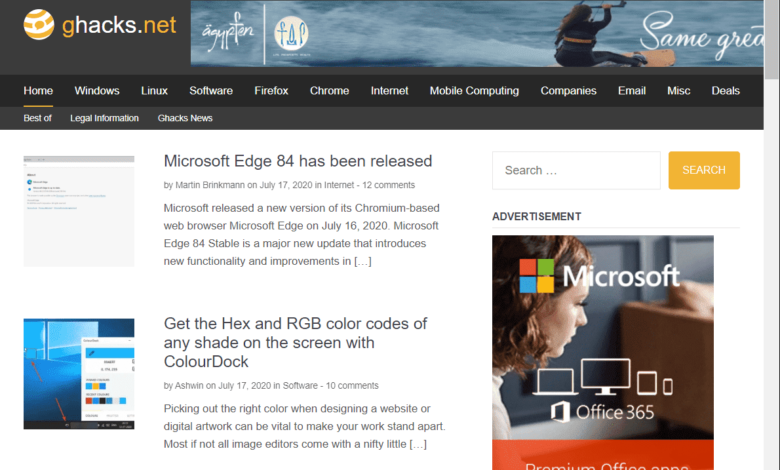Open the Legal Information link

pos(104,118)
